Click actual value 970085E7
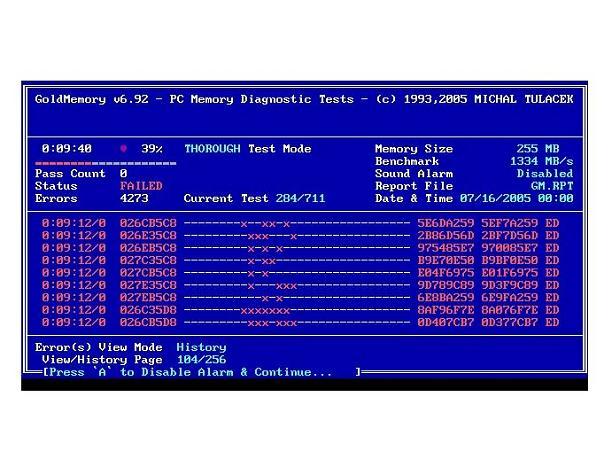612x459 pixels. click(x=509, y=248)
